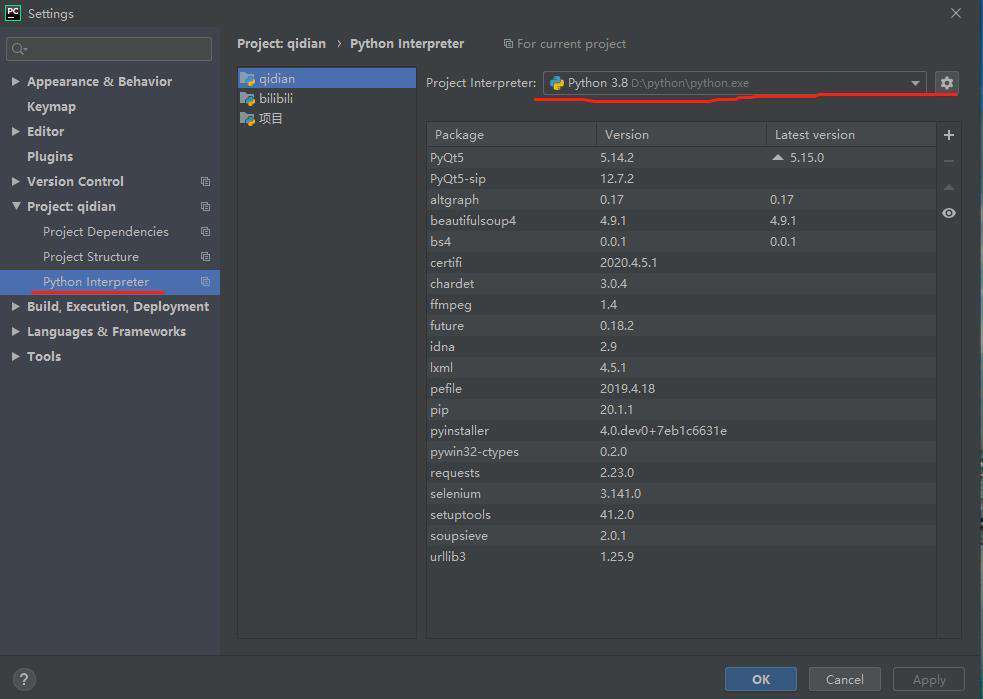Click copy icon next to Version Control
The height and width of the screenshot is (699, 983).
pyautogui.click(x=205, y=182)
